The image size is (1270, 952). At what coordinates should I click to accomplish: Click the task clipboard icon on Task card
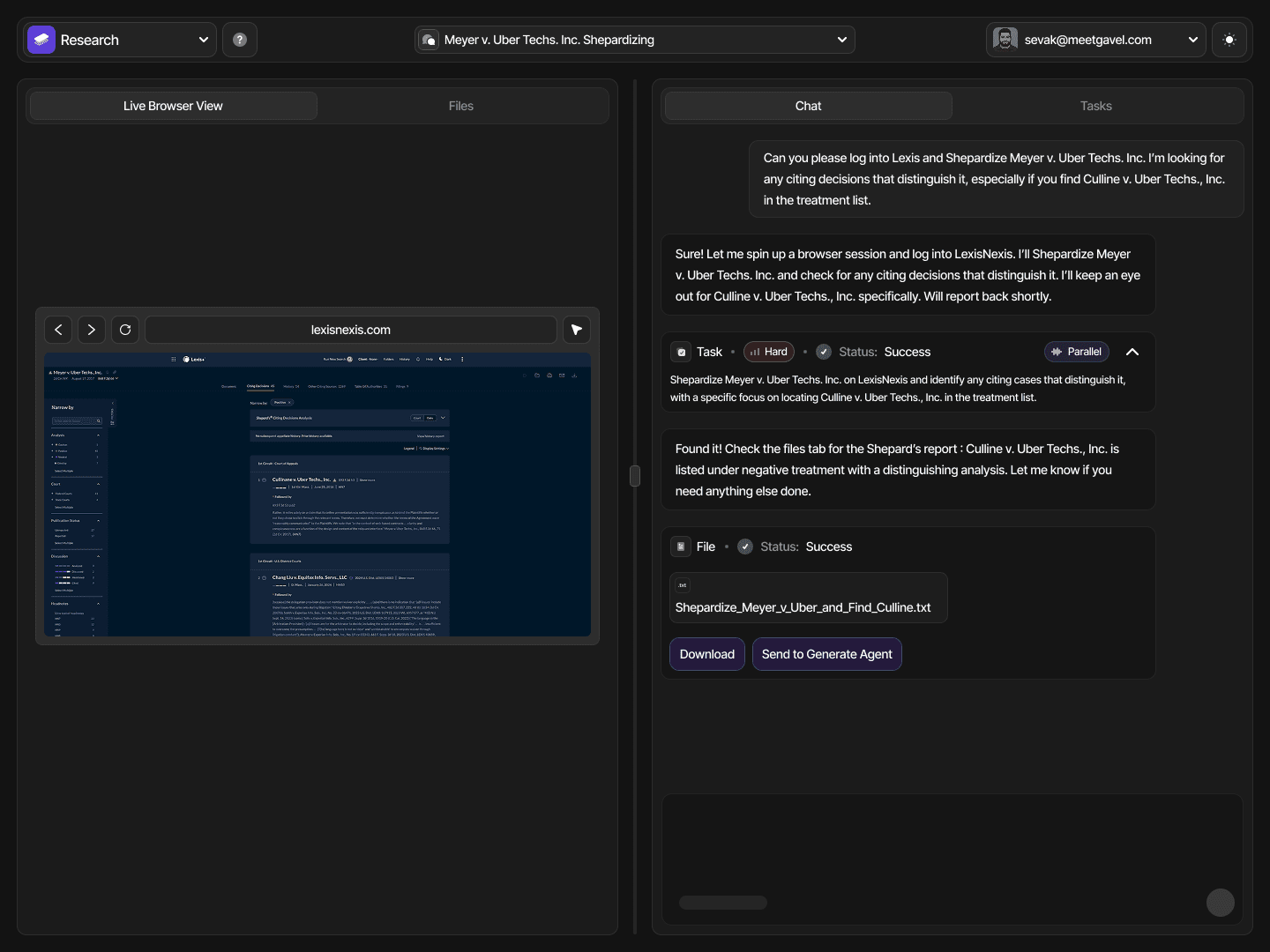click(681, 352)
